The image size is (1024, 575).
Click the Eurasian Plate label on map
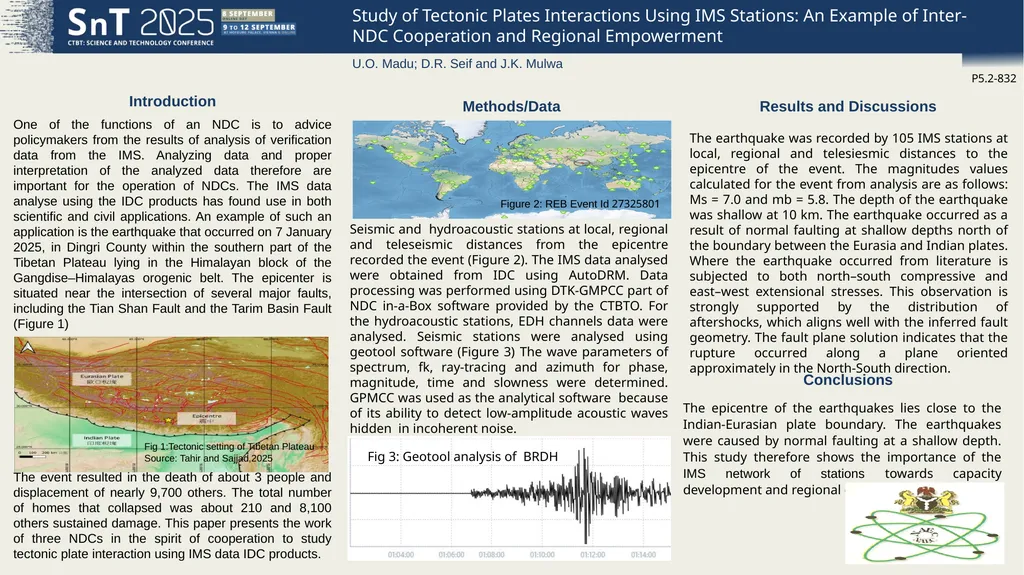(x=102, y=378)
